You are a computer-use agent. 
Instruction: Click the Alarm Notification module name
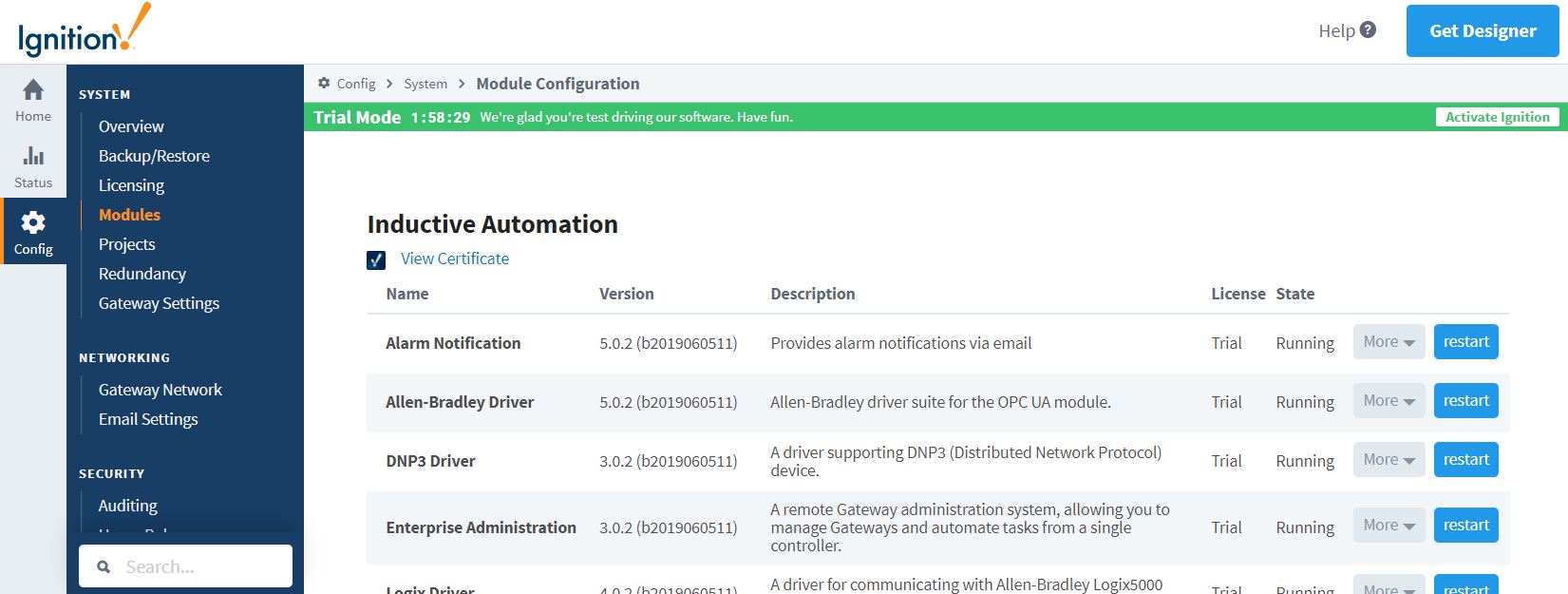(453, 343)
